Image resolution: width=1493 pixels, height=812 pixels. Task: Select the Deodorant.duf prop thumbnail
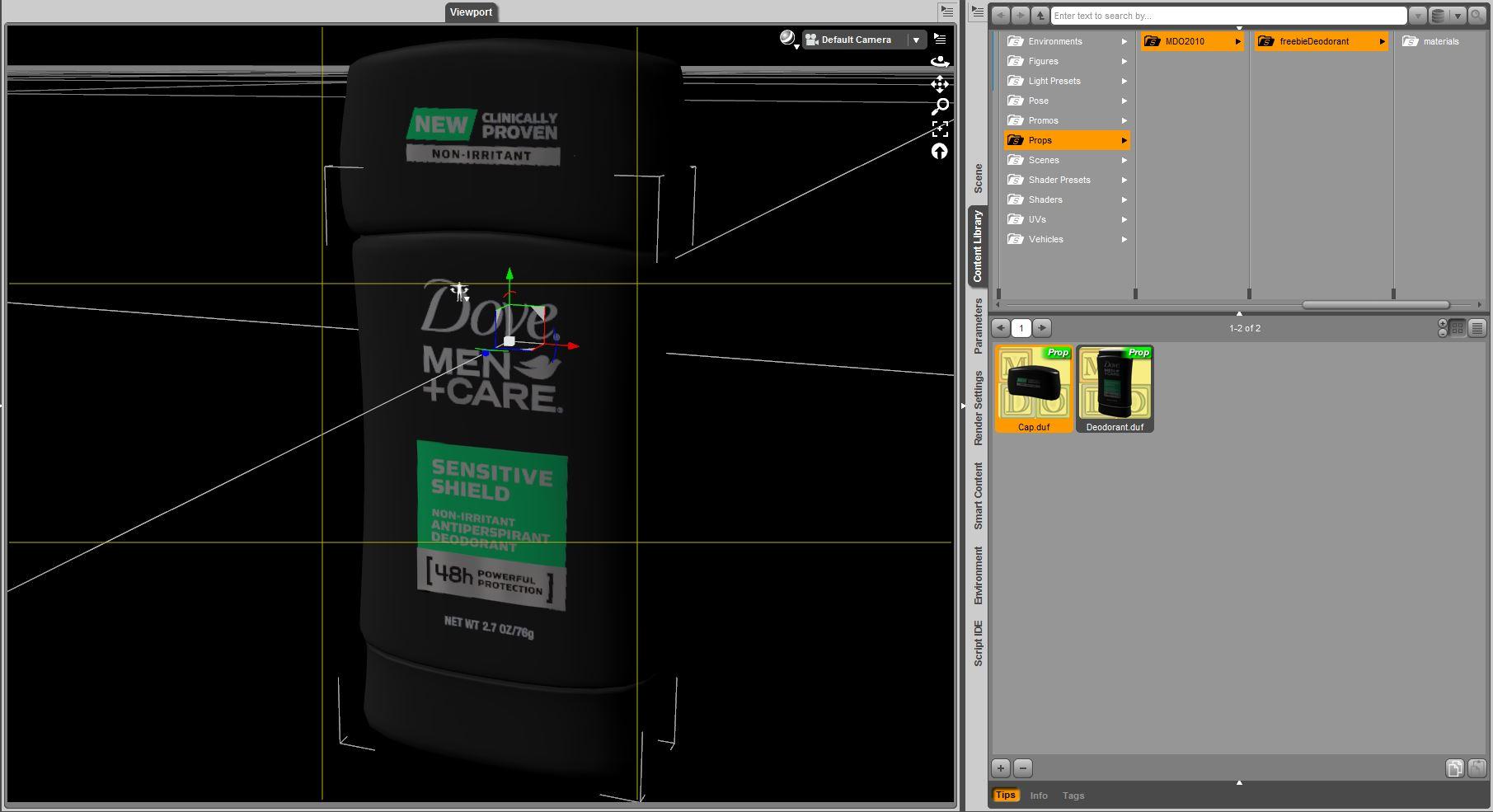[1115, 388]
